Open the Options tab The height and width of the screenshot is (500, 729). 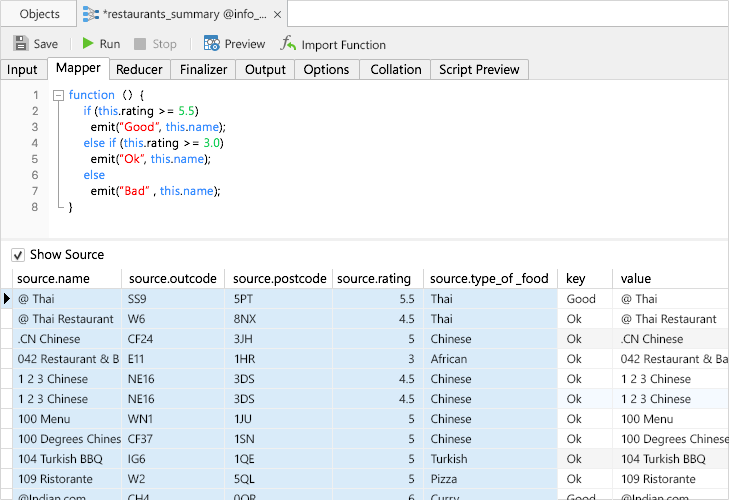point(326,69)
